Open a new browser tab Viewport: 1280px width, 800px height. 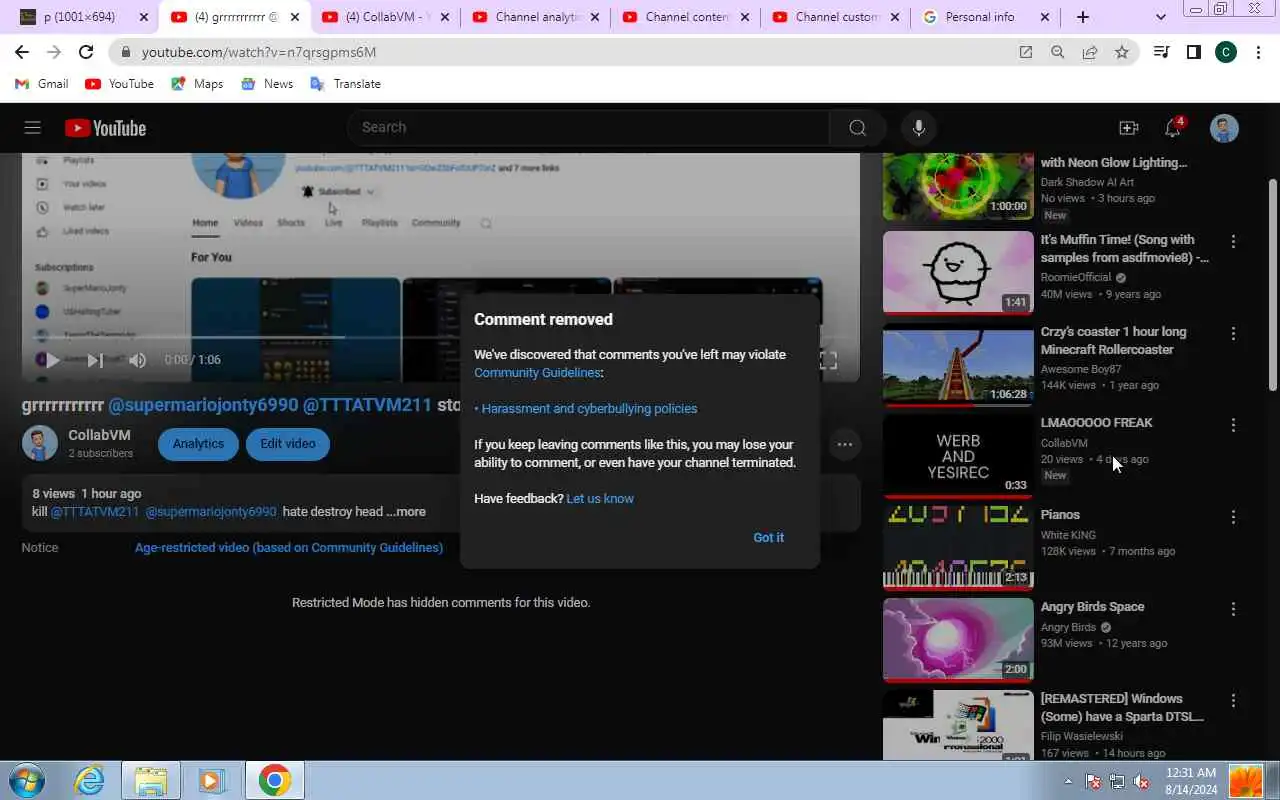(x=1083, y=17)
